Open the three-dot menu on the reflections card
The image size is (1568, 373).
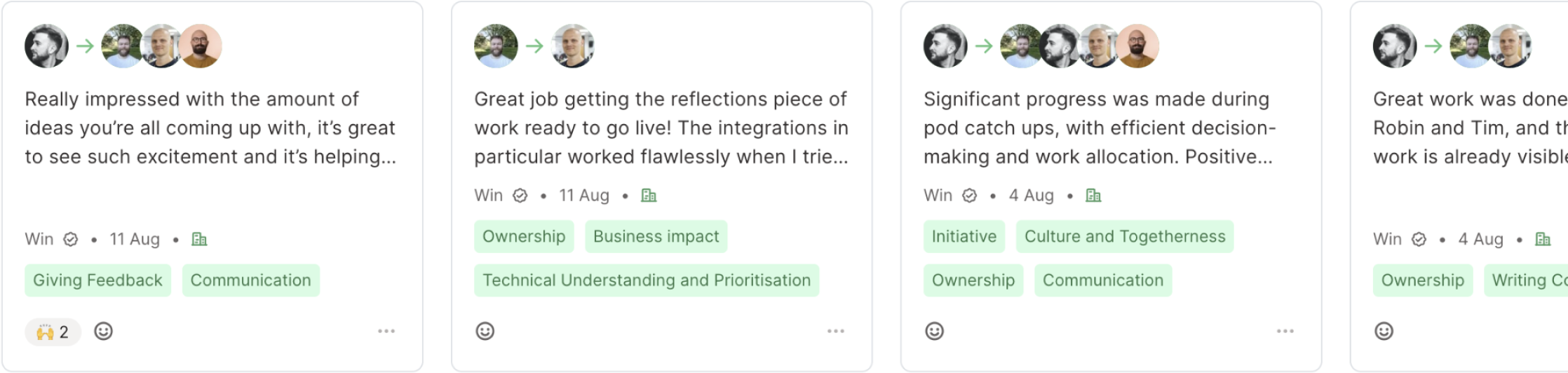(835, 331)
